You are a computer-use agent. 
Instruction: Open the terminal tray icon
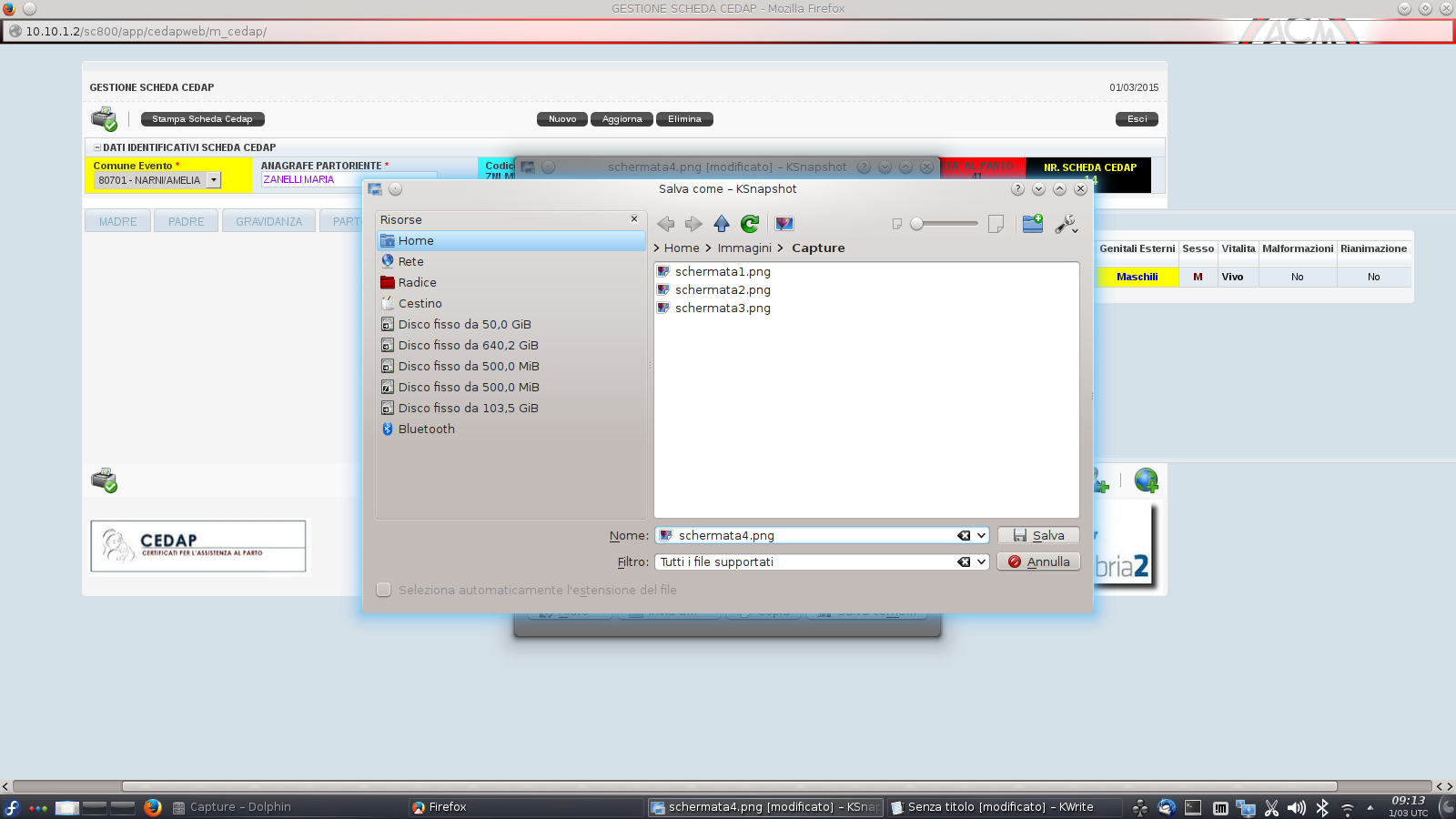coord(1193,807)
